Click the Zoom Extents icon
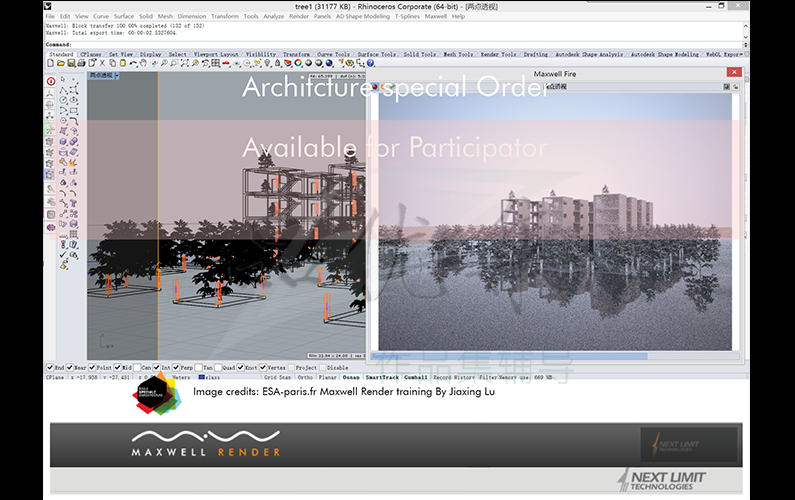Viewport: 795px width, 500px height. click(x=185, y=63)
